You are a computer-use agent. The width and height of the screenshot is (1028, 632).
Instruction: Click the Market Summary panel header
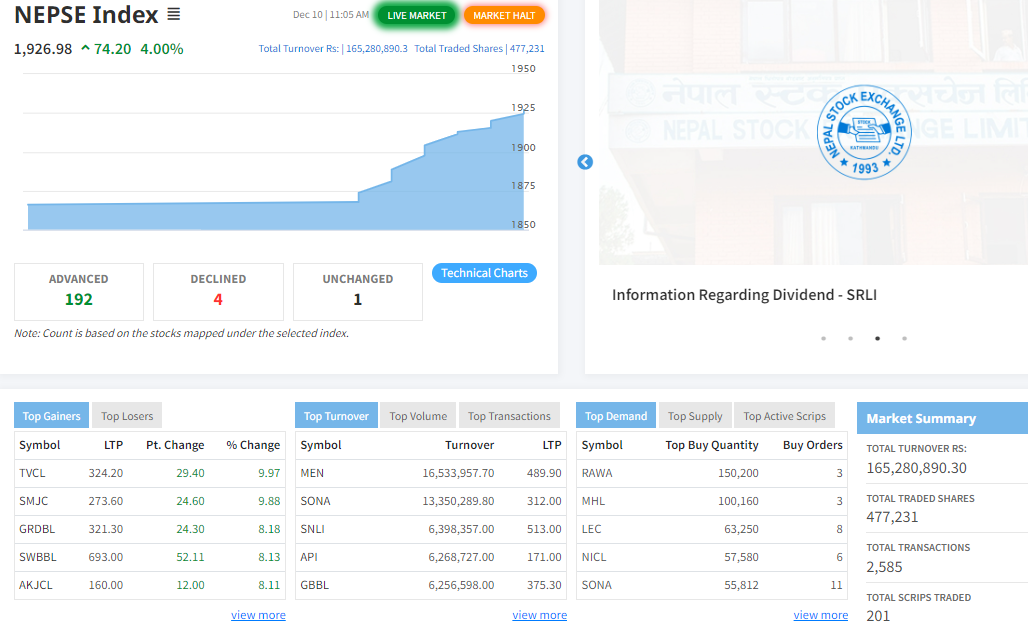pyautogui.click(x=942, y=418)
